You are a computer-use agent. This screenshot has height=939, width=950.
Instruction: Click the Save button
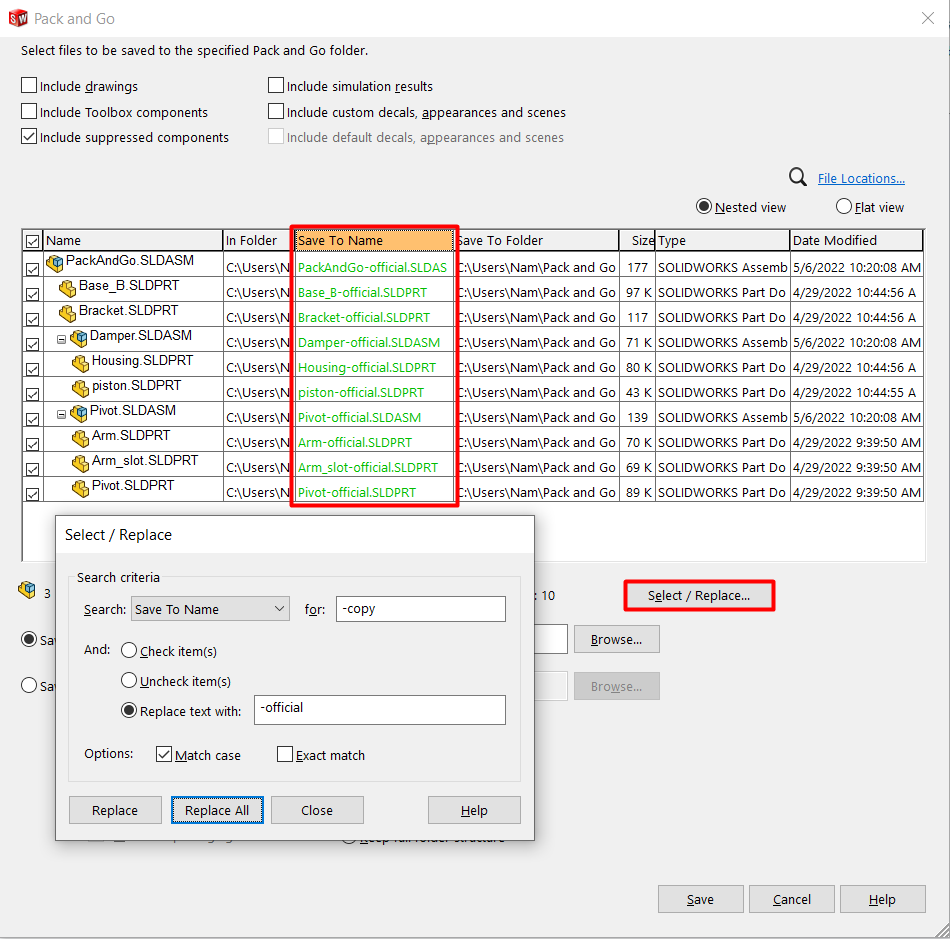point(700,900)
